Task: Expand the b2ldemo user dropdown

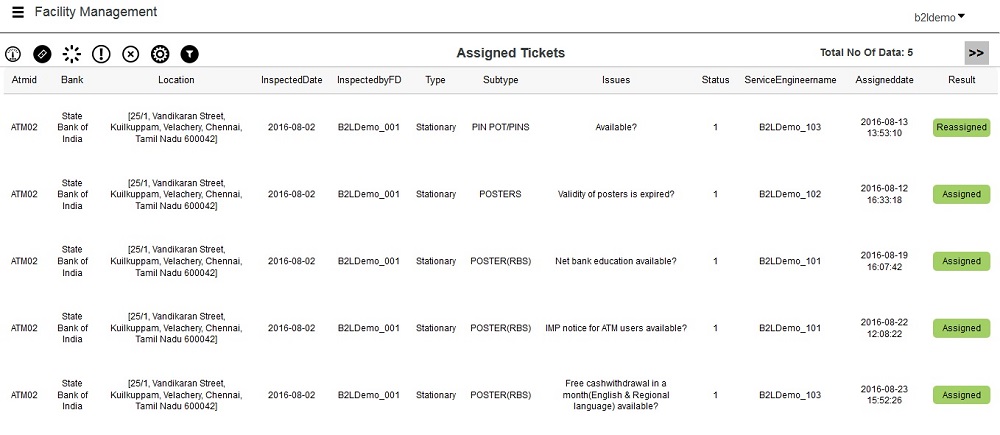Action: [x=939, y=16]
